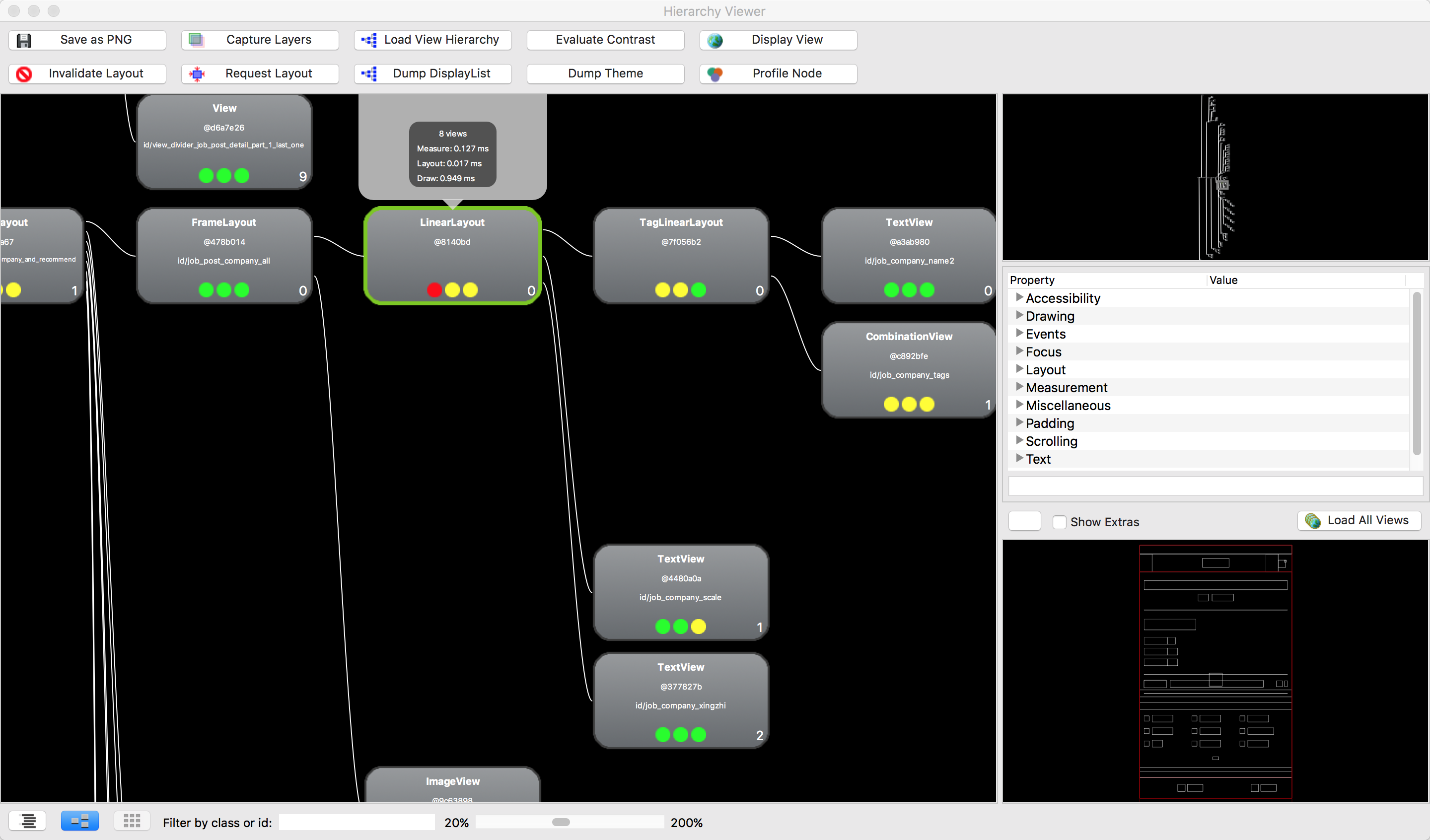This screenshot has height=840, width=1430.
Task: Expand the Accessibility property group
Action: (x=1019, y=297)
